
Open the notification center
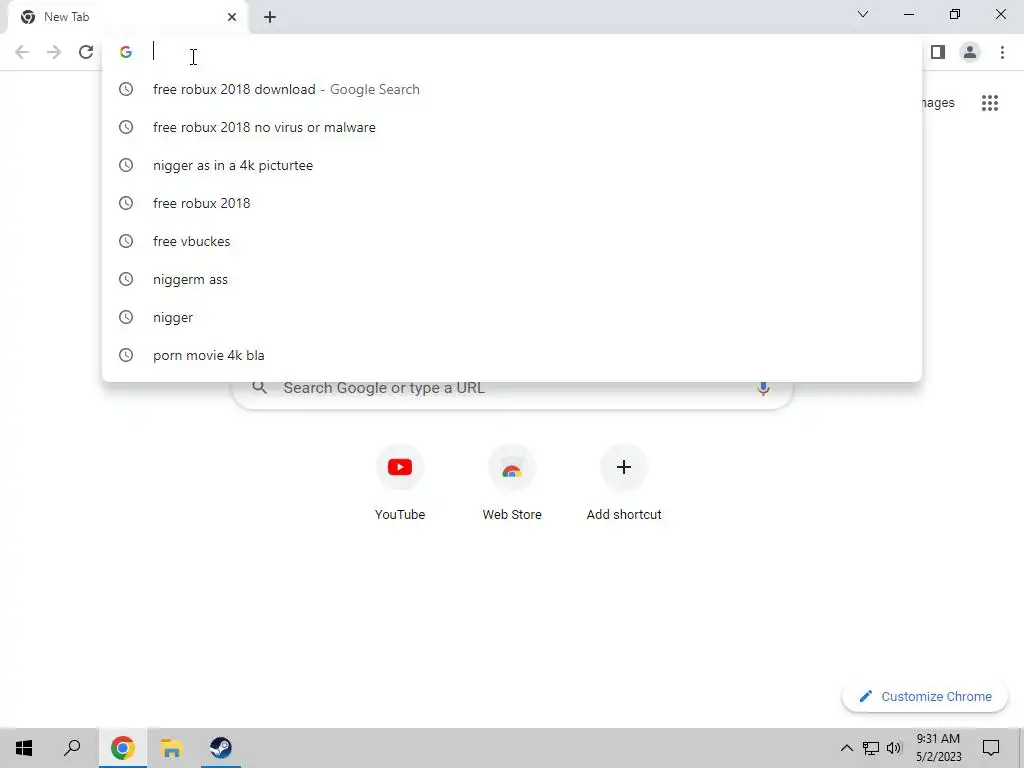coord(991,748)
